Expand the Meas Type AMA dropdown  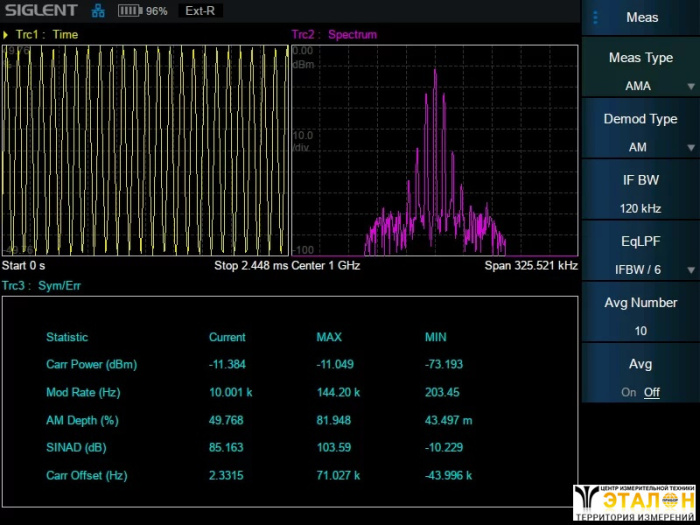coord(640,72)
